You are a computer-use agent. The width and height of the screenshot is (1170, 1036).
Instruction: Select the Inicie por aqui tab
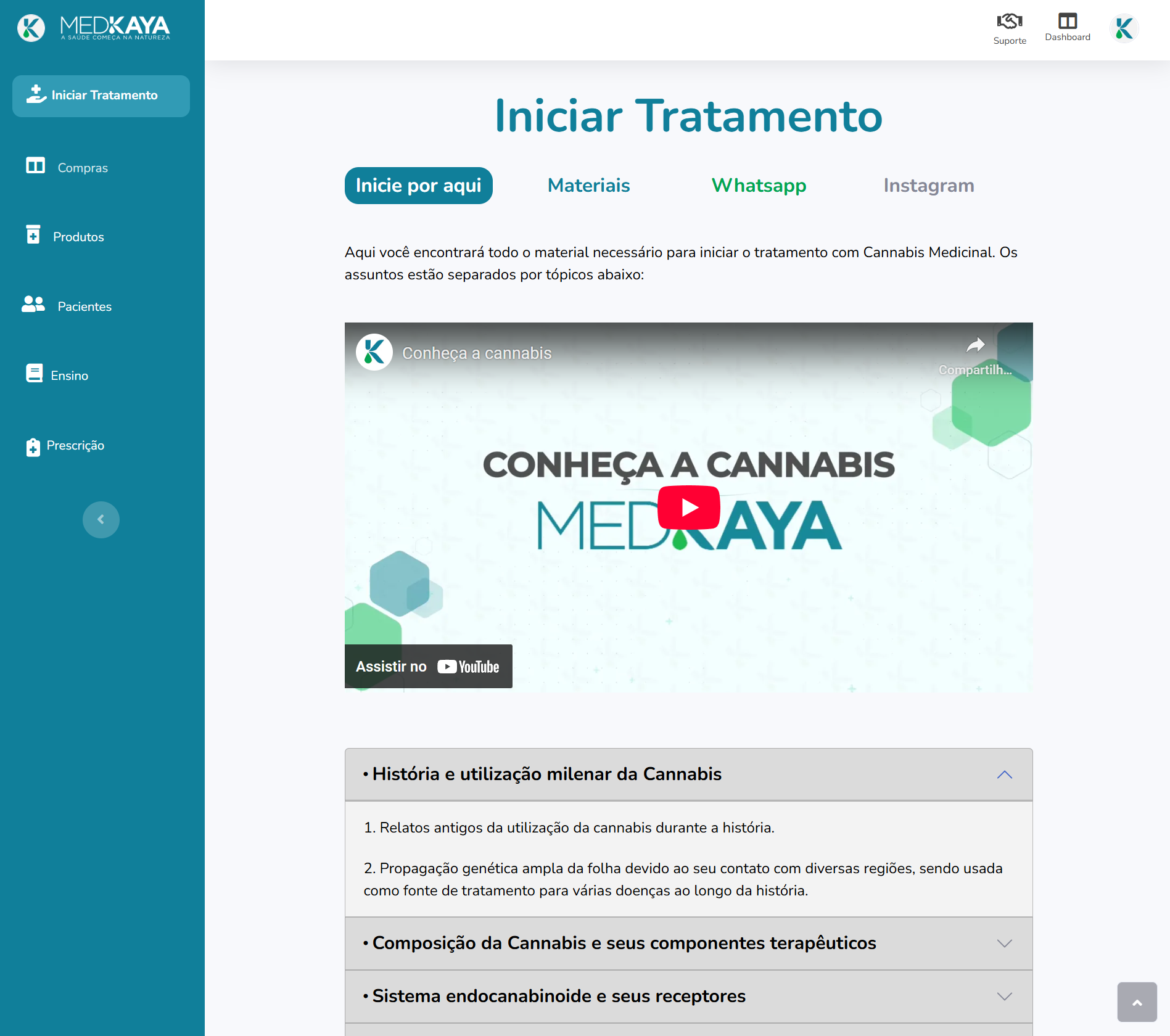tap(419, 186)
